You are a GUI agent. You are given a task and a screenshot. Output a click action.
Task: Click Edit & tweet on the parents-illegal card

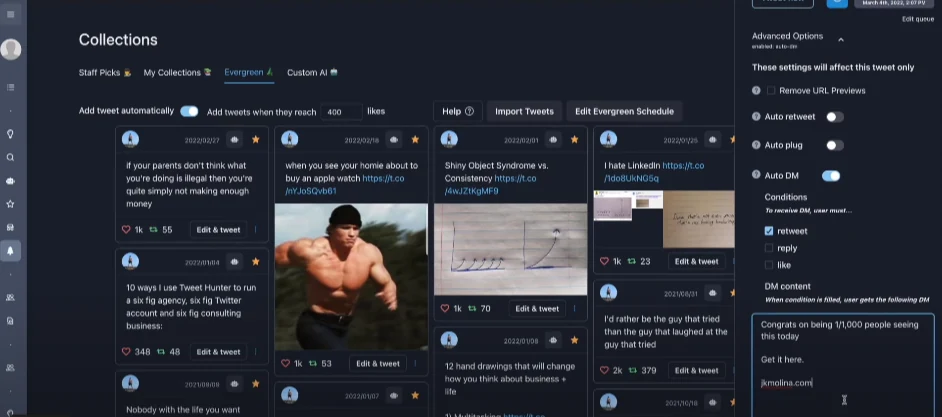click(x=218, y=230)
